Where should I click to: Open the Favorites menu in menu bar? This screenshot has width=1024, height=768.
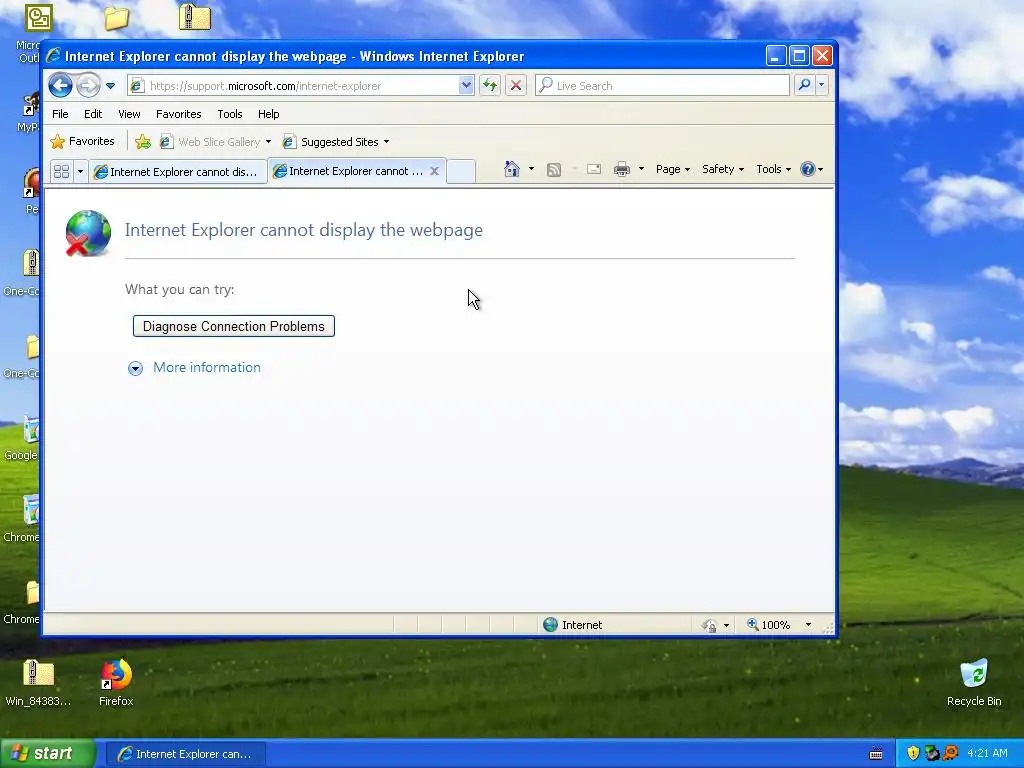tap(178, 114)
